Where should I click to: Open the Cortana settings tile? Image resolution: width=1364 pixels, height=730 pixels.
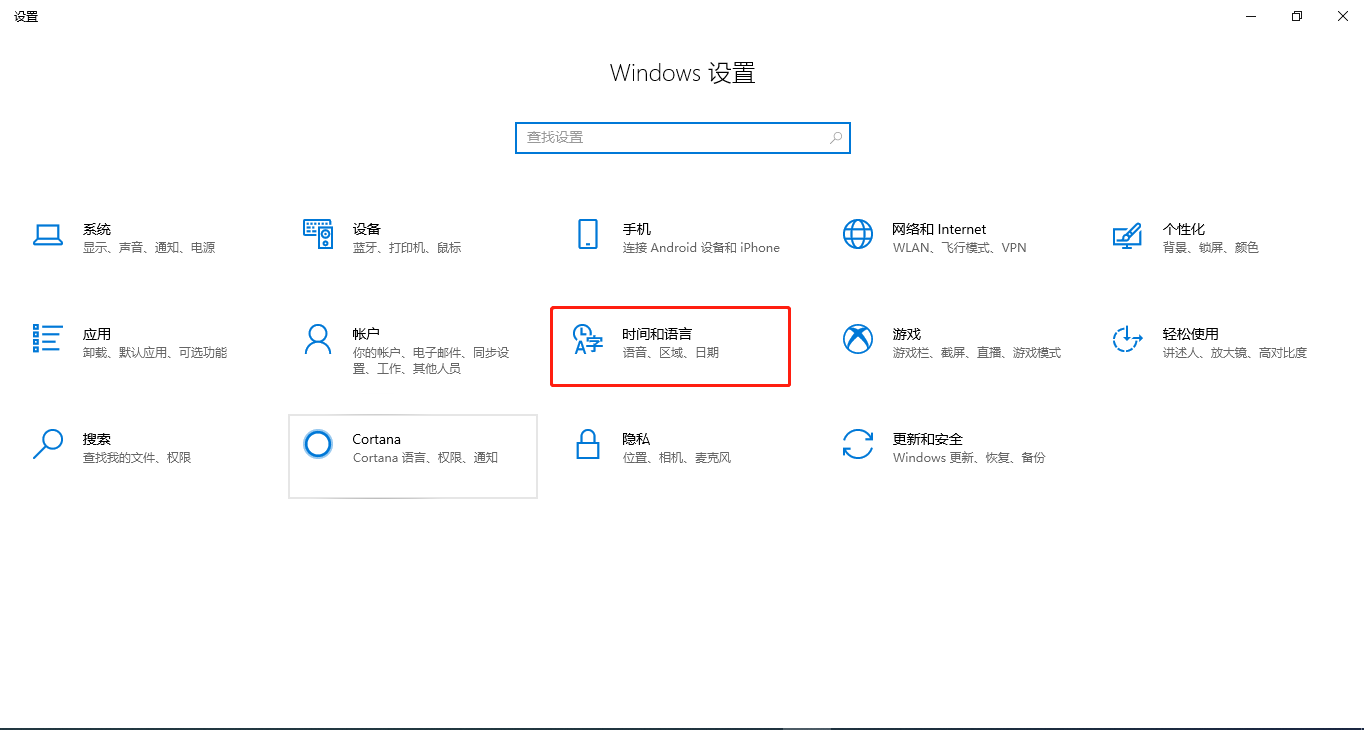412,456
